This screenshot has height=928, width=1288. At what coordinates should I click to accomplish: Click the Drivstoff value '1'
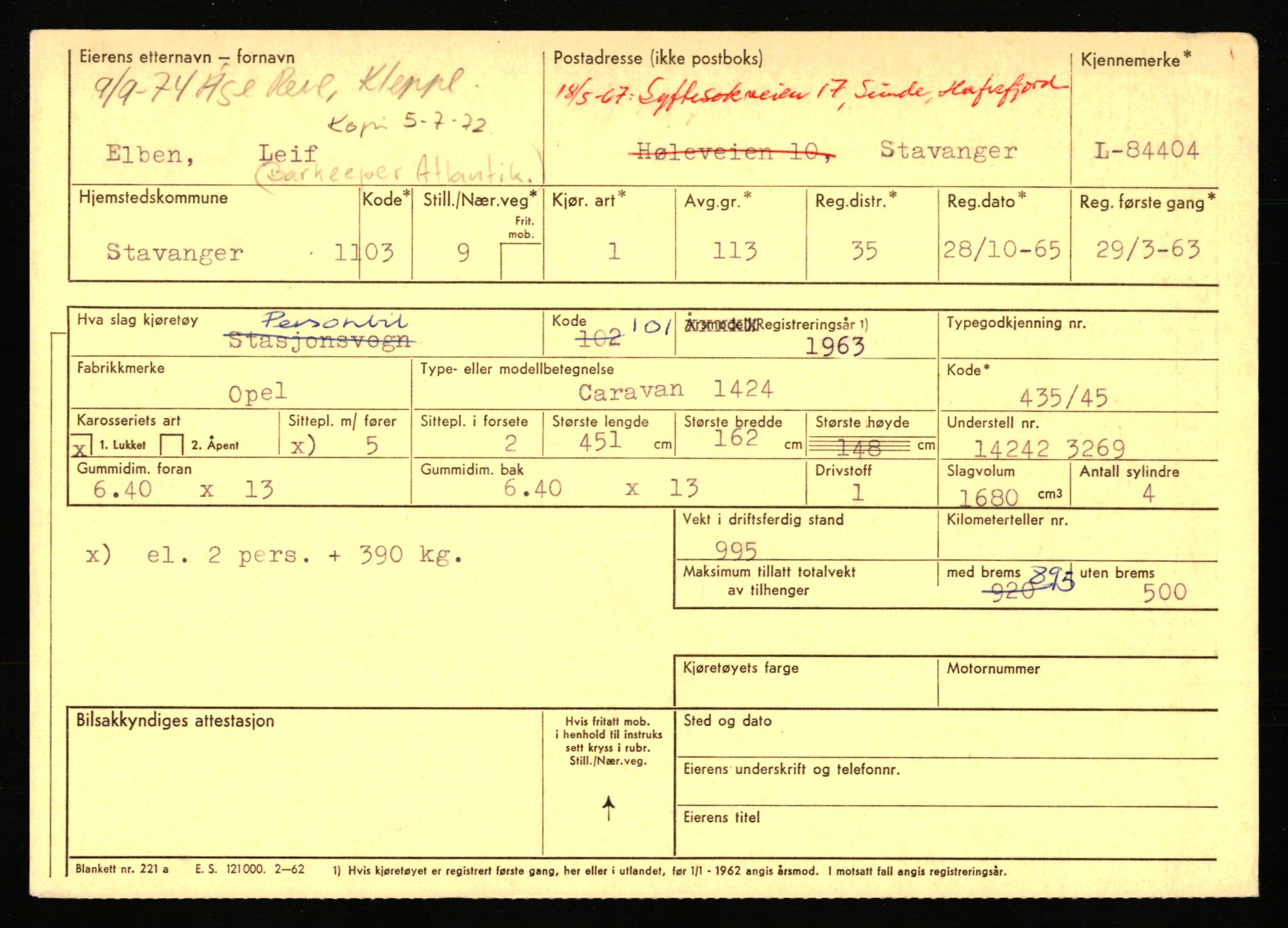coord(857,493)
